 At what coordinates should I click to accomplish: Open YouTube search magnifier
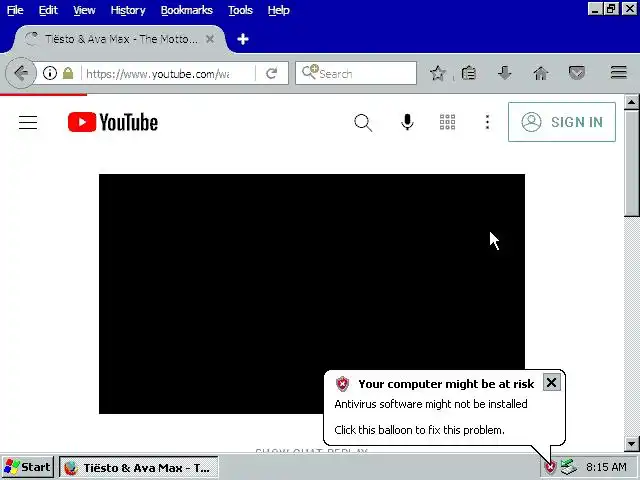click(x=363, y=122)
